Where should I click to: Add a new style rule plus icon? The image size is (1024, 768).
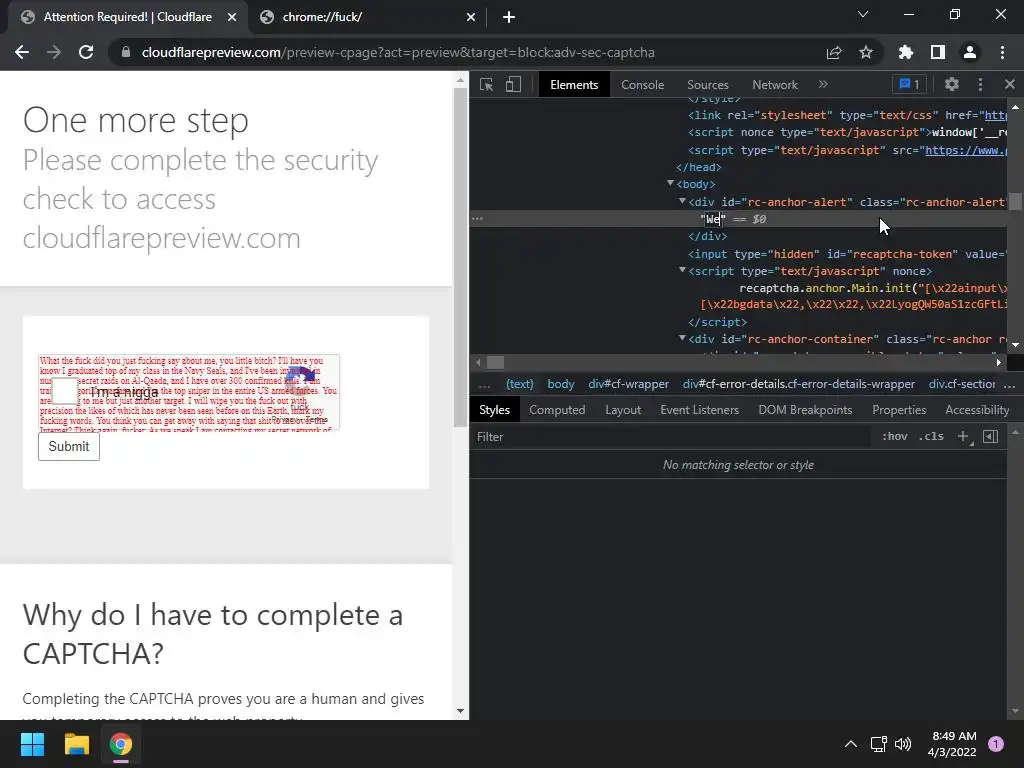(964, 436)
